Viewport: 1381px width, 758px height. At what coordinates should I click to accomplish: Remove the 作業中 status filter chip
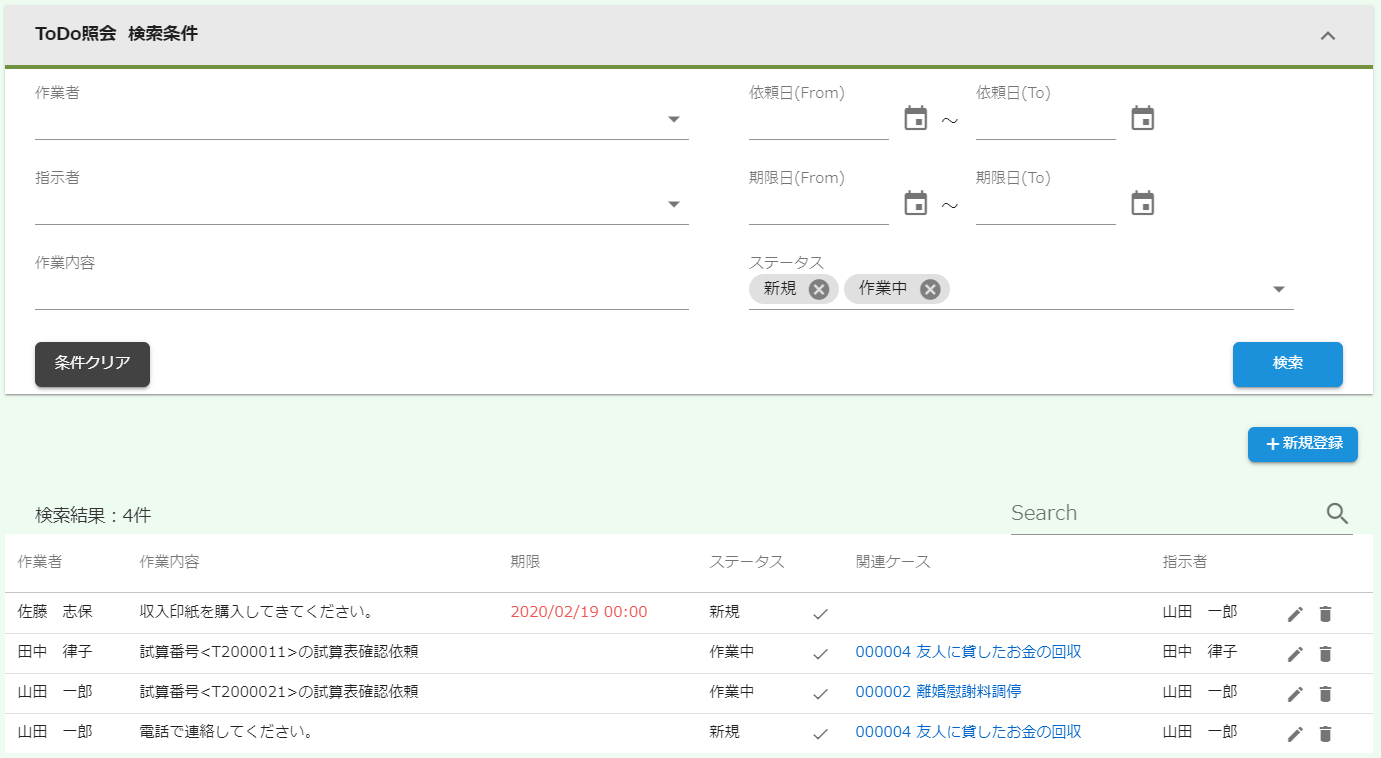pos(929,289)
